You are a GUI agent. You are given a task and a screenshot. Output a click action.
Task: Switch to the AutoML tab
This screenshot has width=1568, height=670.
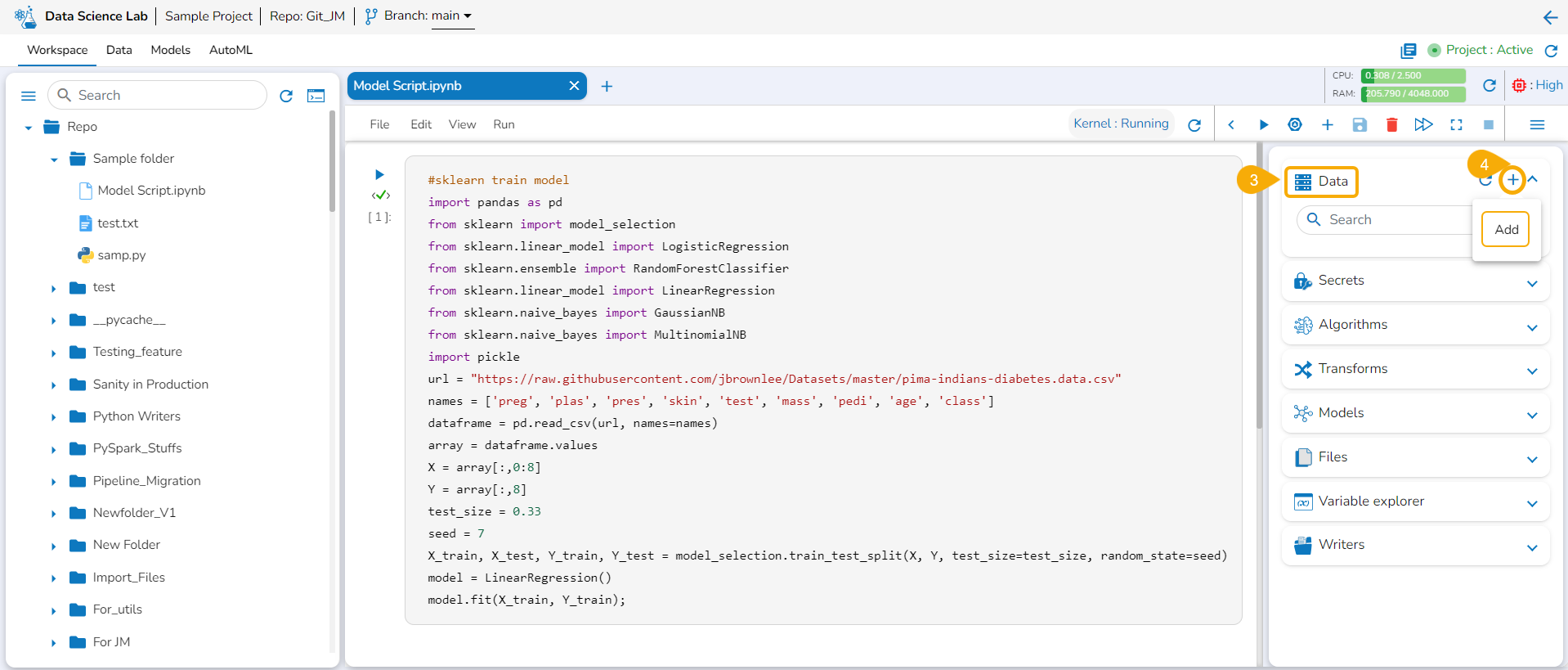pos(231,50)
